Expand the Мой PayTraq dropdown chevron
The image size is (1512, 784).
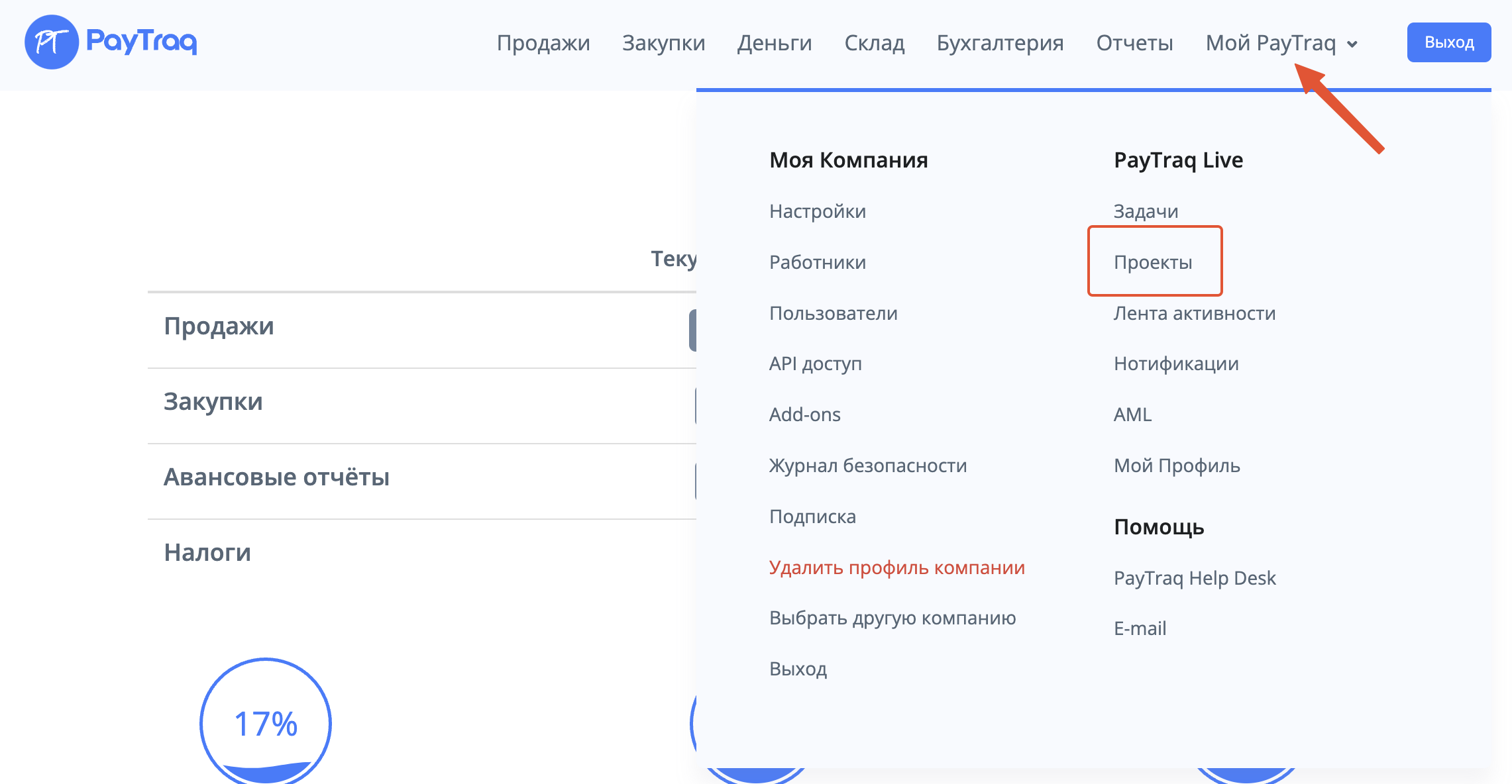pyautogui.click(x=1352, y=44)
